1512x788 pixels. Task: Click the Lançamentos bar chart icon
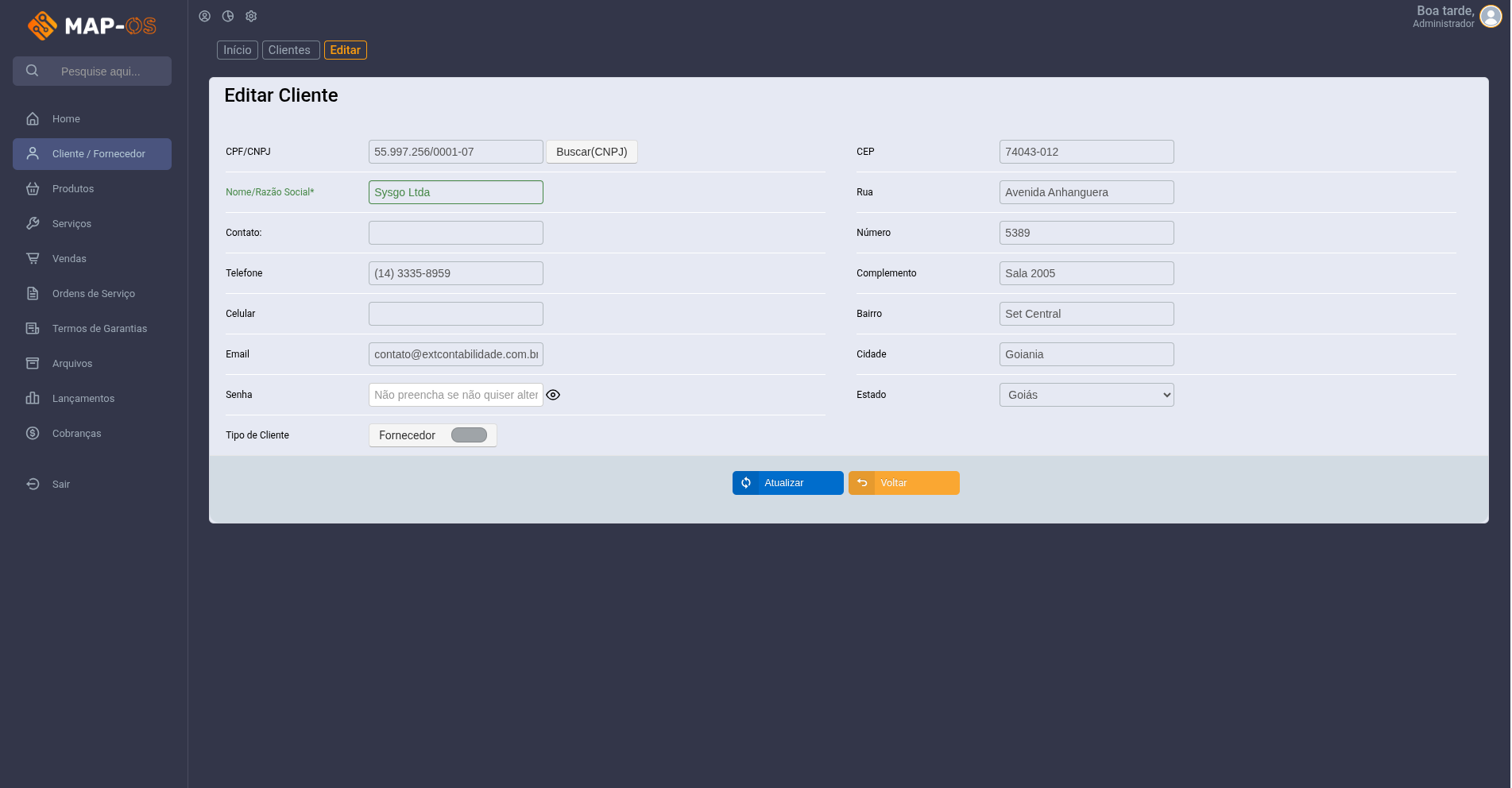(x=33, y=399)
